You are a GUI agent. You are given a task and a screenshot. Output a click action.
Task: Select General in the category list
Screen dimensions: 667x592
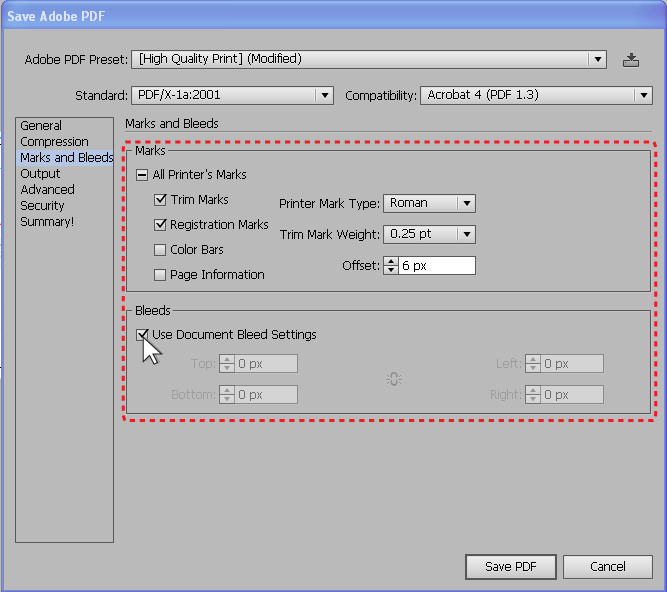(41, 126)
